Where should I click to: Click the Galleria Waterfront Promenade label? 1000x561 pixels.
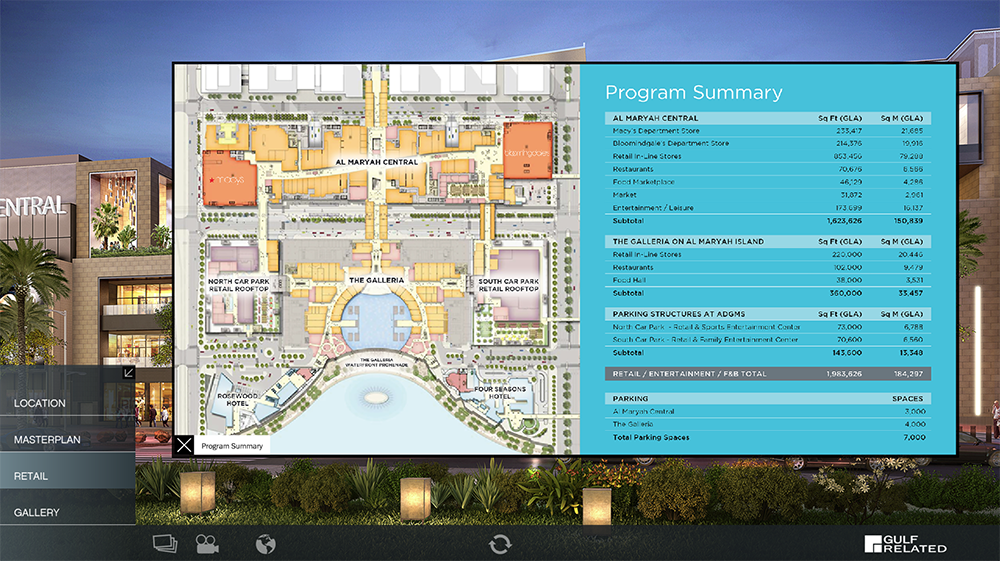(x=376, y=363)
